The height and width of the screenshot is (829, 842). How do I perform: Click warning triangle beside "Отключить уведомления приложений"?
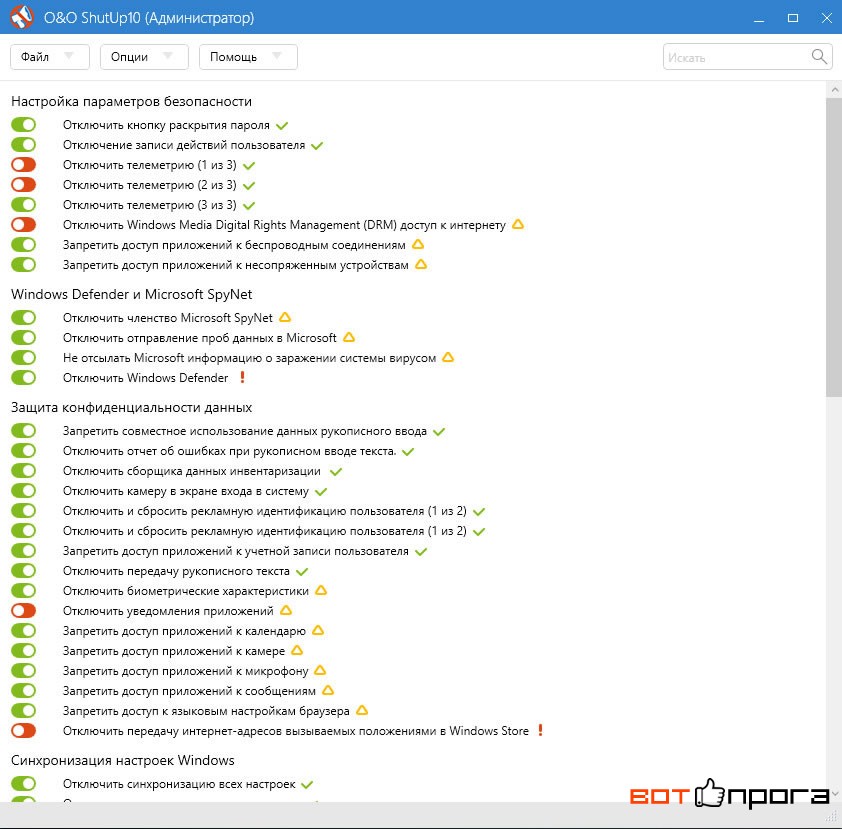pyautogui.click(x=286, y=610)
